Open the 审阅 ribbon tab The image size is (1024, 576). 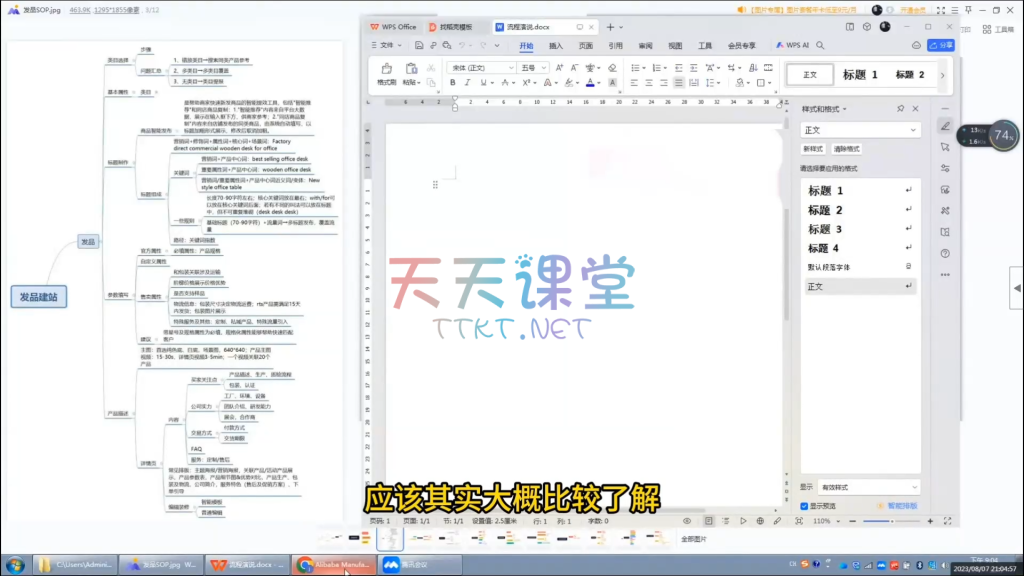[x=646, y=45]
